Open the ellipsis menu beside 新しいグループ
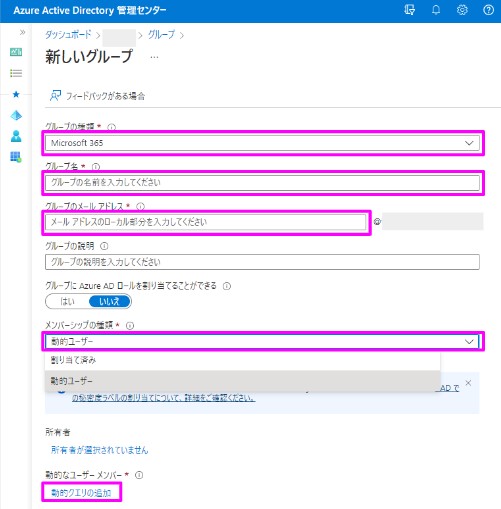The image size is (501, 509). 154,57
